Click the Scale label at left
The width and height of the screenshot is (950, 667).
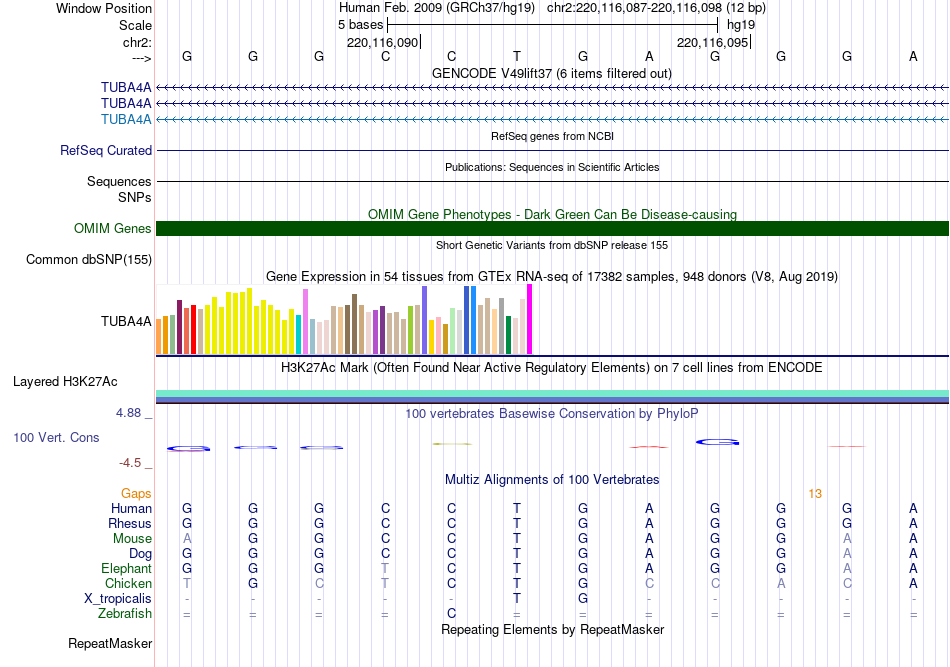(136, 25)
